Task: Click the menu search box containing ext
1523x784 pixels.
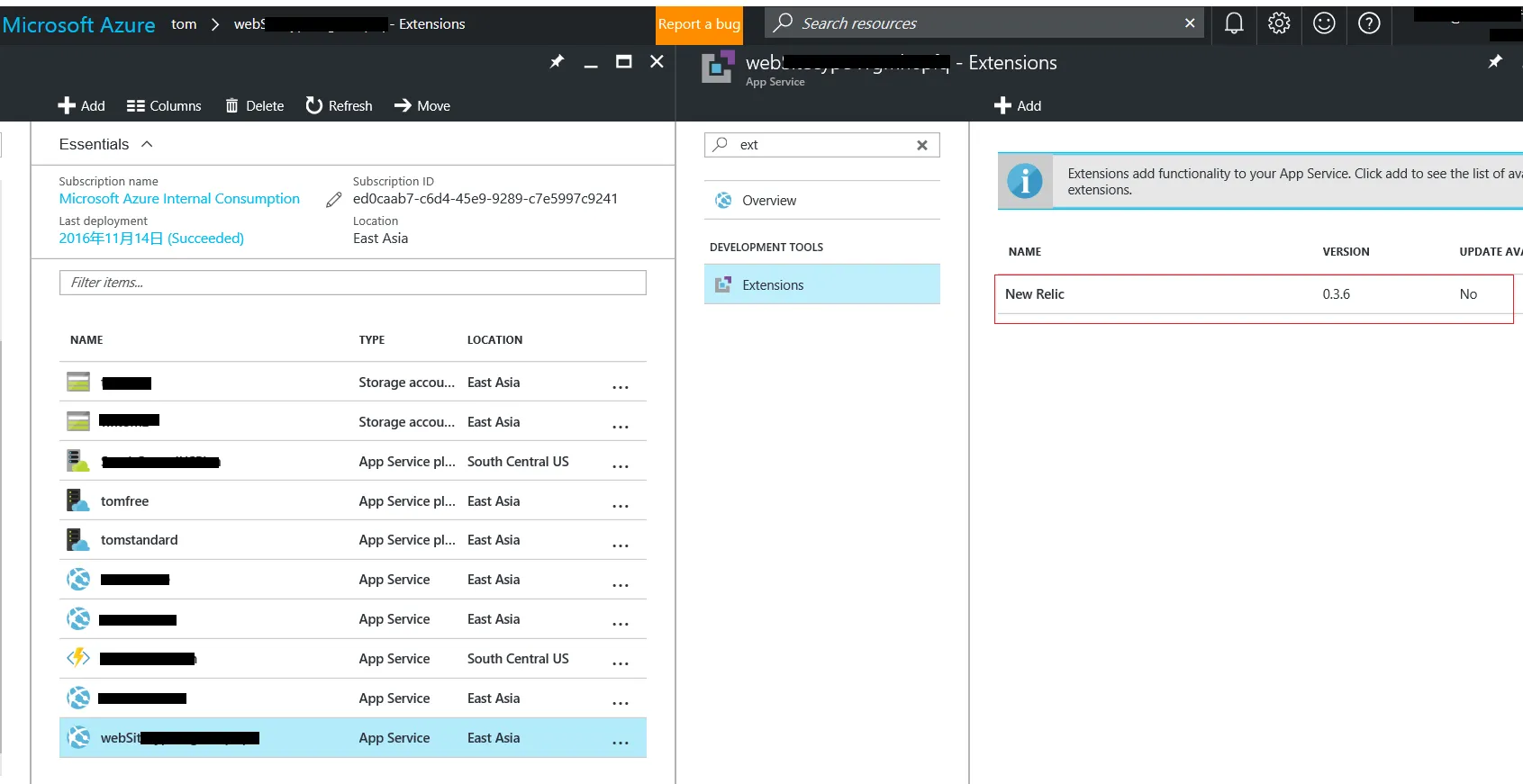Action: (821, 145)
